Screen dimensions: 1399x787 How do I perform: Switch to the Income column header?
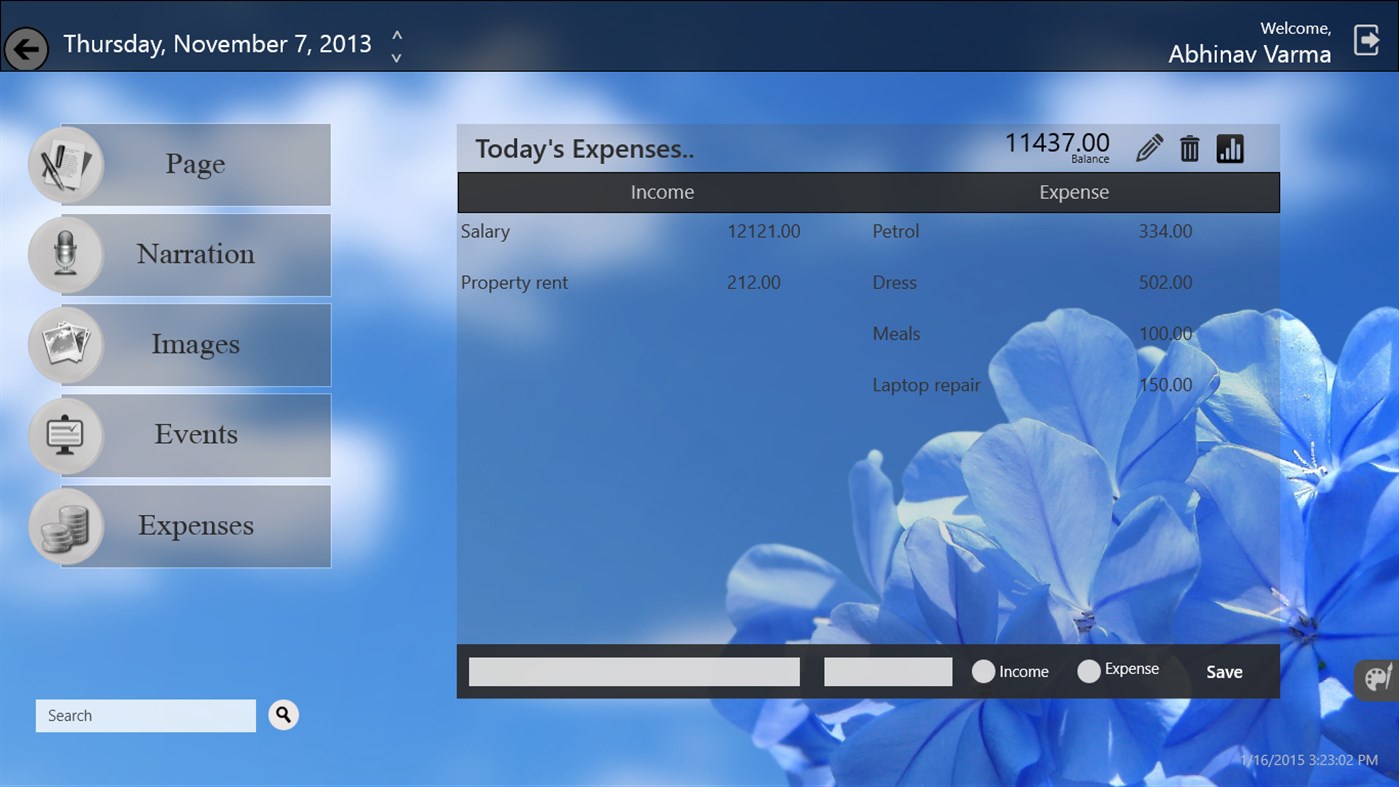coord(662,192)
